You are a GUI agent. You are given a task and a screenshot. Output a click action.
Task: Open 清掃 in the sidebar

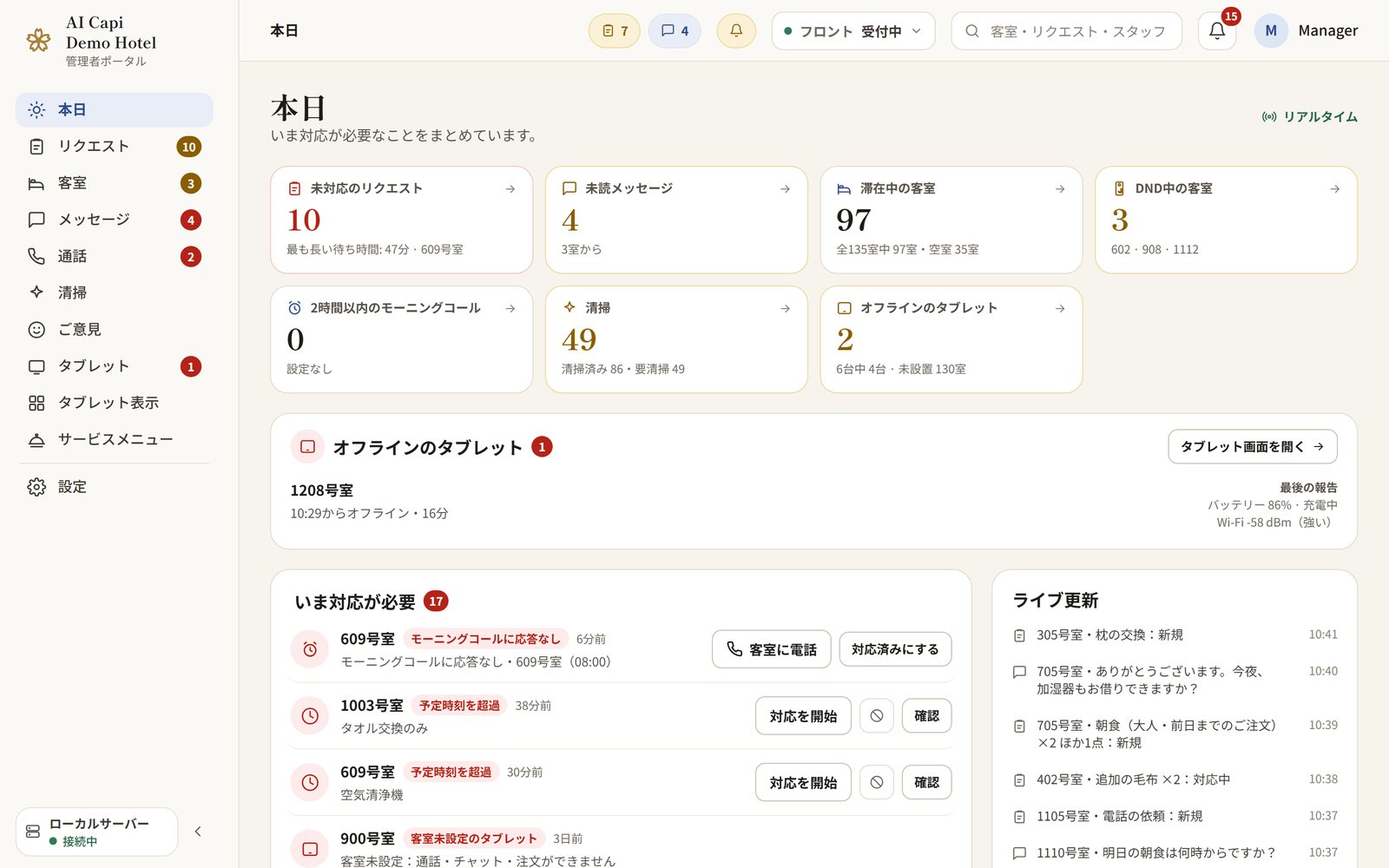coord(115,293)
